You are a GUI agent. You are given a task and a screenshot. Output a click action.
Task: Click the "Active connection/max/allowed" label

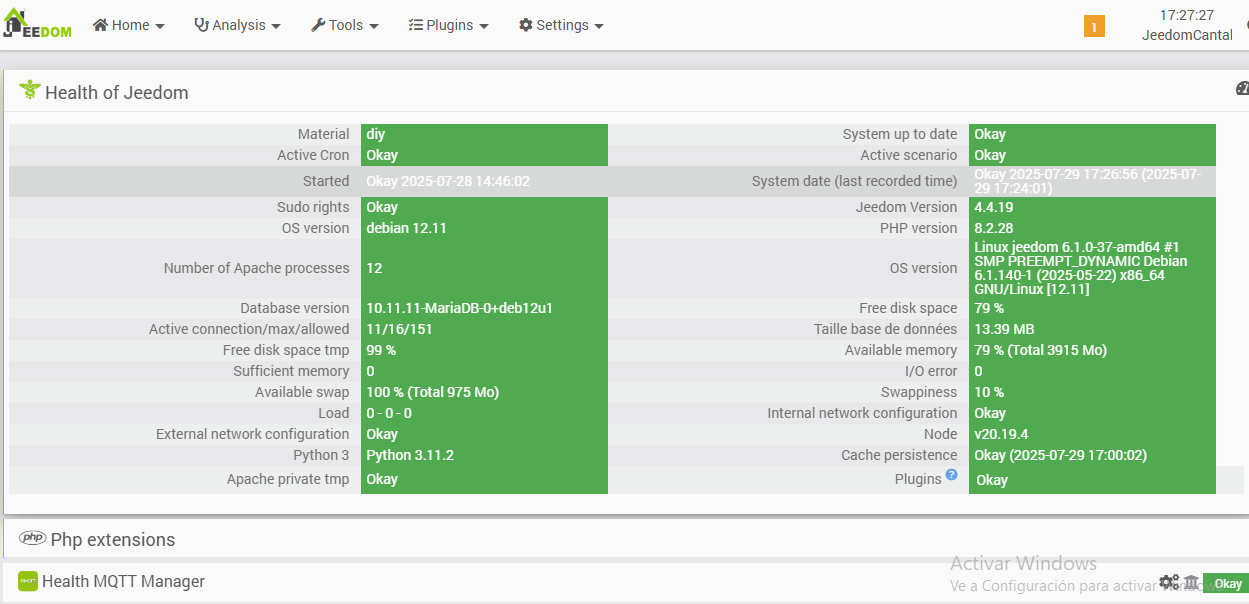click(x=249, y=329)
